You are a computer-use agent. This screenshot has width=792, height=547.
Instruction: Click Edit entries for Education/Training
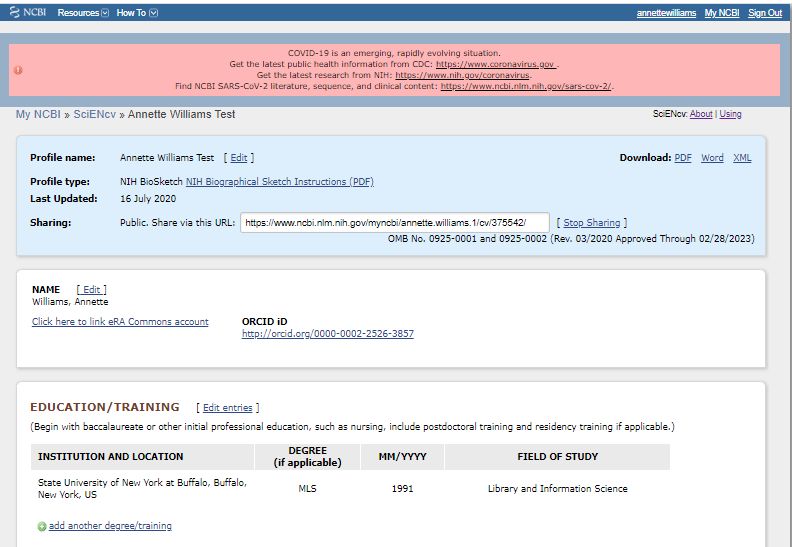[x=227, y=408]
